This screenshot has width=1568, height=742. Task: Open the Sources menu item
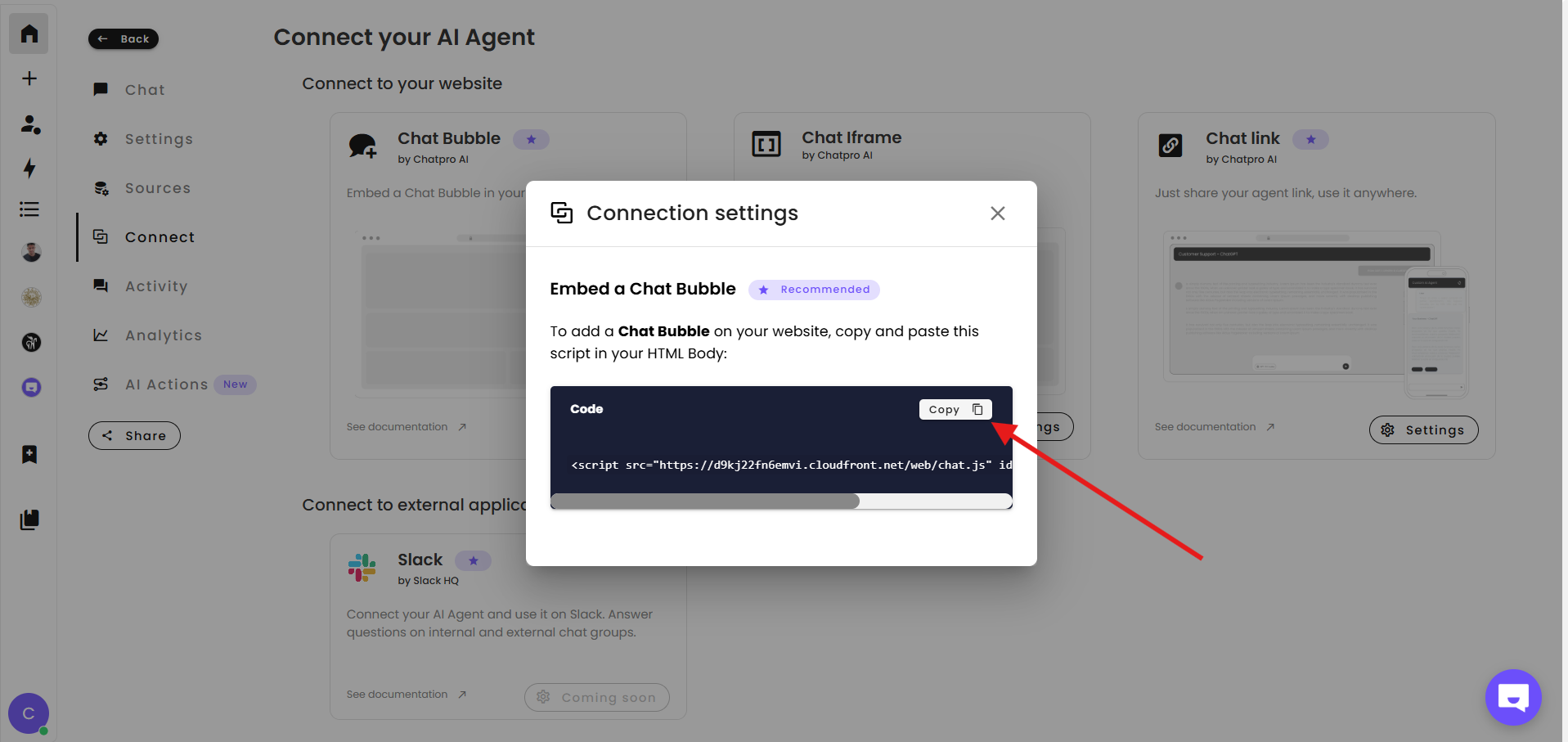[157, 188]
